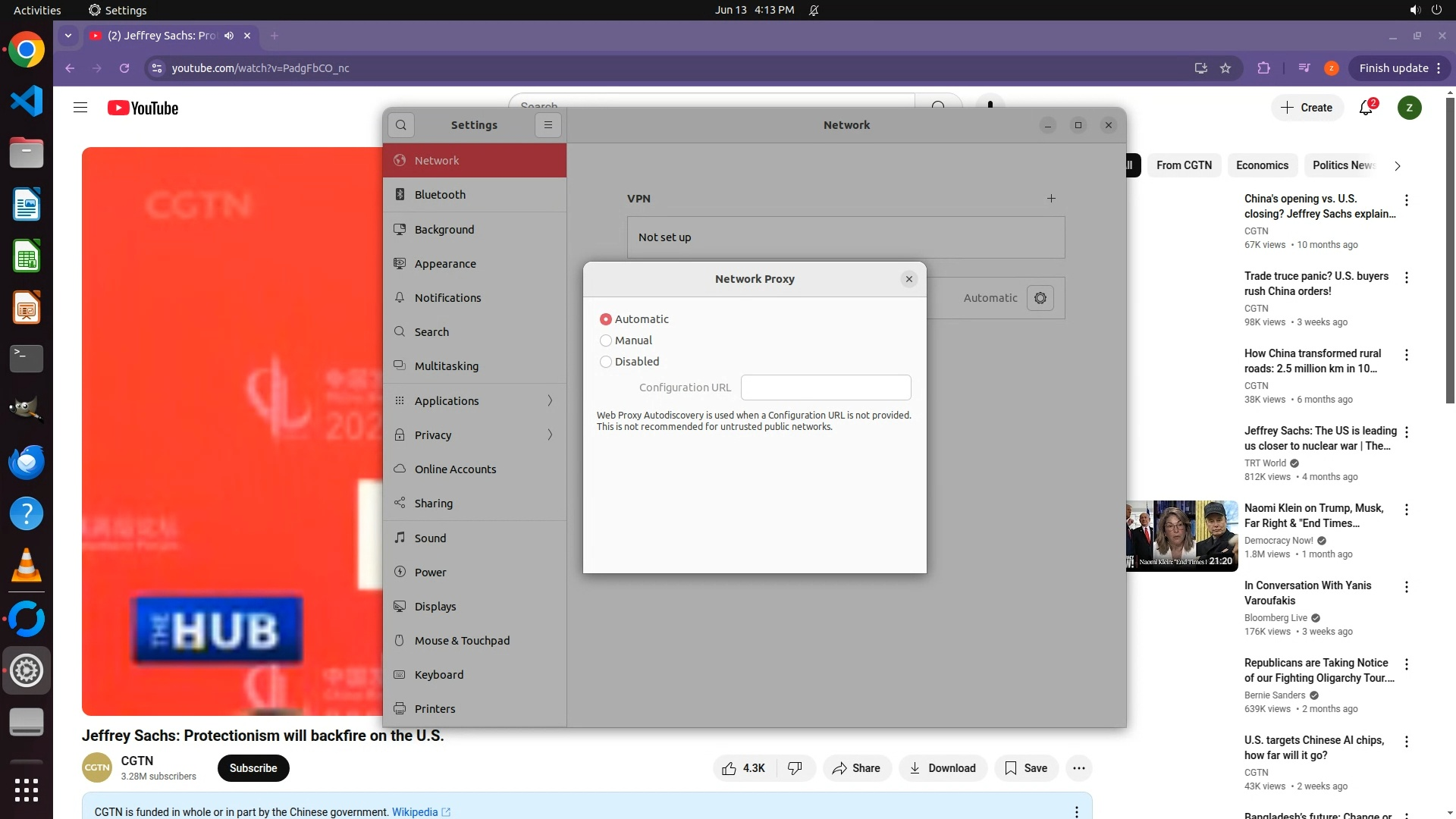
Task: Open Bluetooth in settings sidebar
Action: click(x=440, y=195)
